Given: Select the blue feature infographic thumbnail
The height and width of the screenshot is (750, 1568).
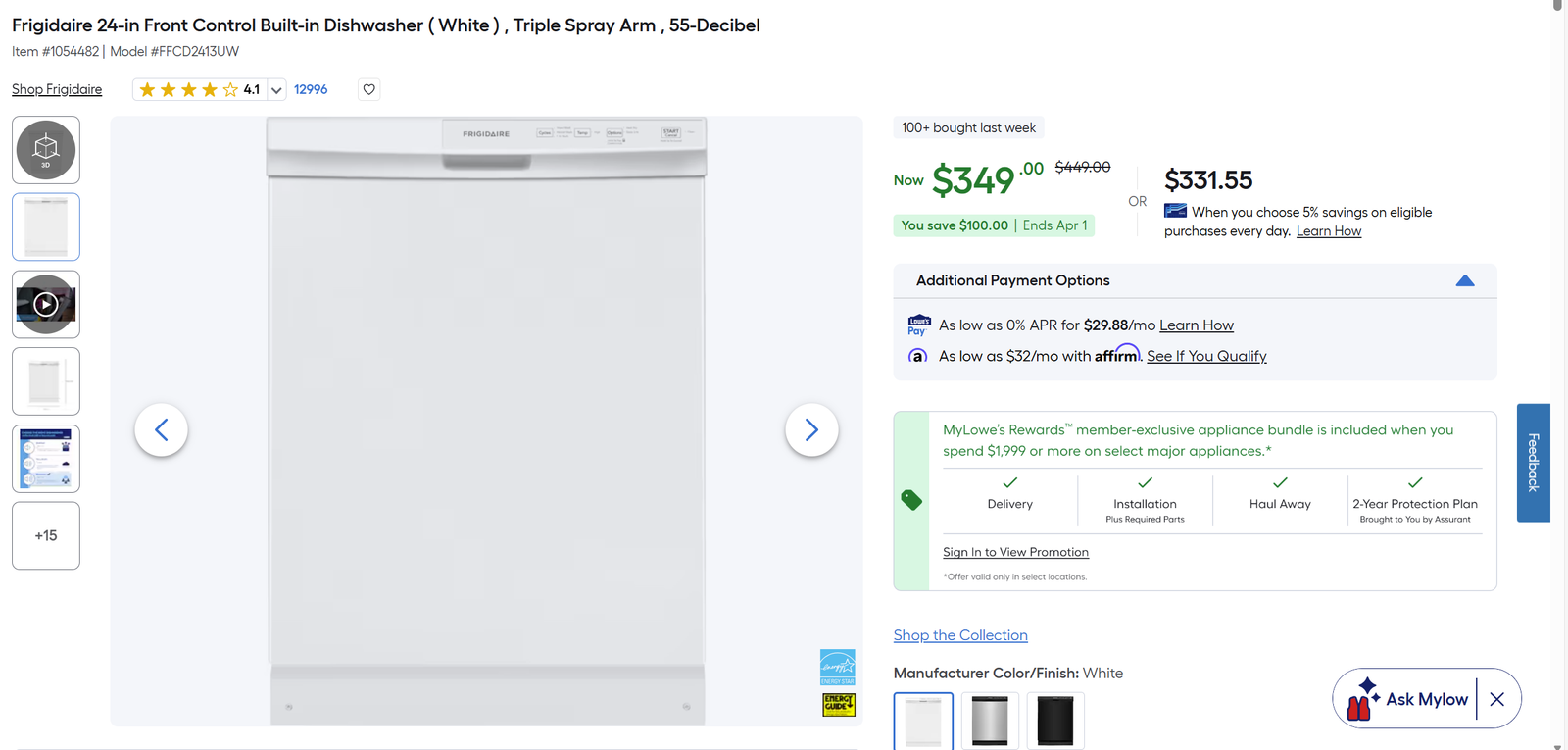Looking at the screenshot, I should (46, 459).
